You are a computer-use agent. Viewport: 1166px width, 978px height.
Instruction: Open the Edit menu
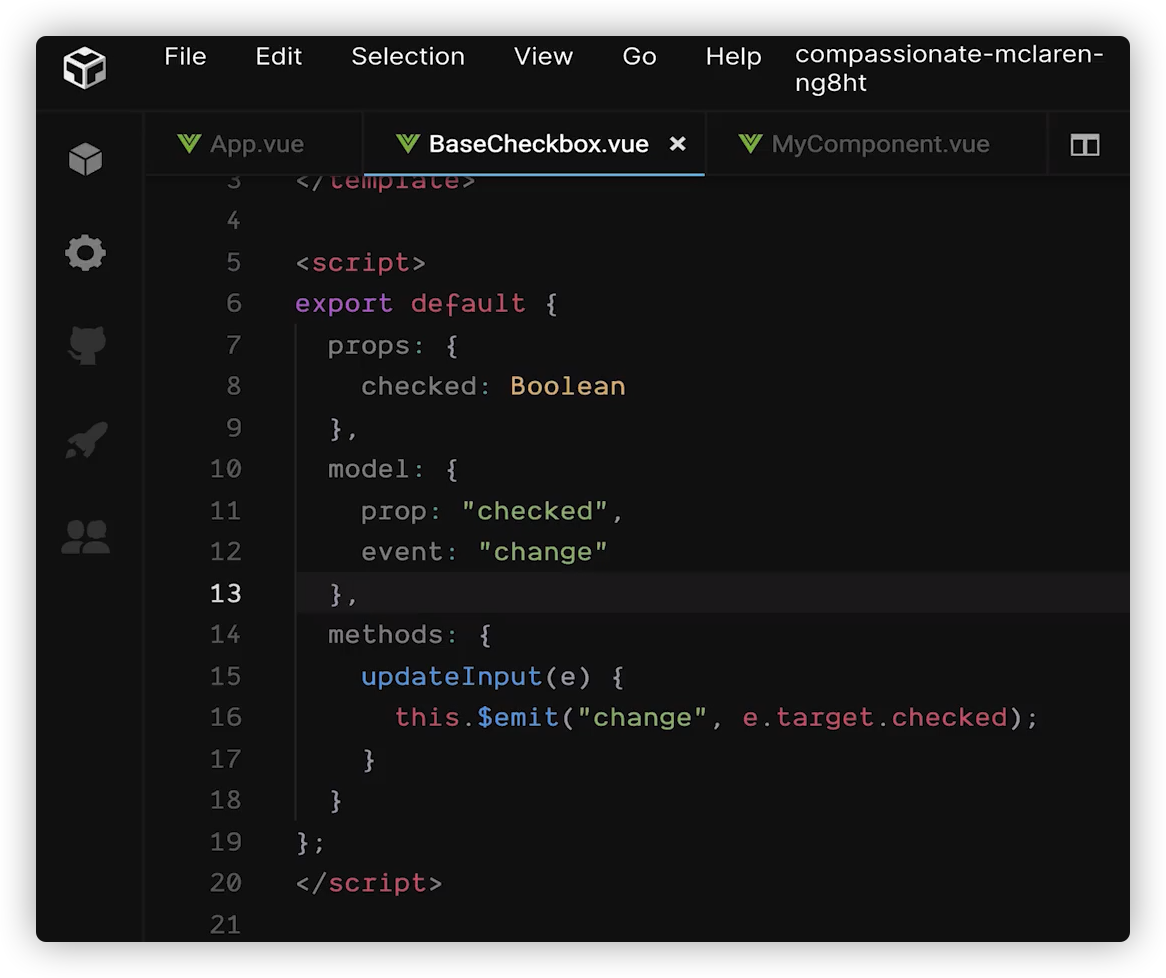(279, 57)
